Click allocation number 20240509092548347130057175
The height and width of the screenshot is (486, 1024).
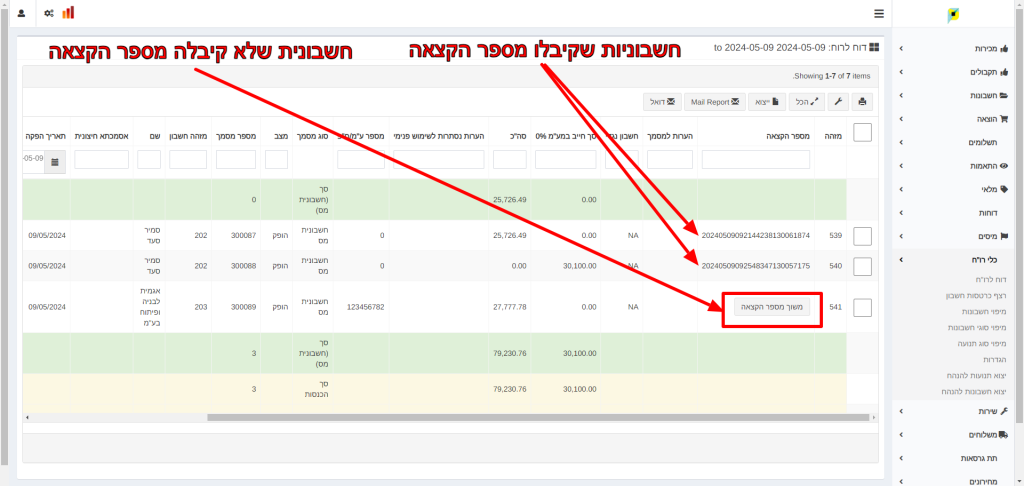(756, 267)
